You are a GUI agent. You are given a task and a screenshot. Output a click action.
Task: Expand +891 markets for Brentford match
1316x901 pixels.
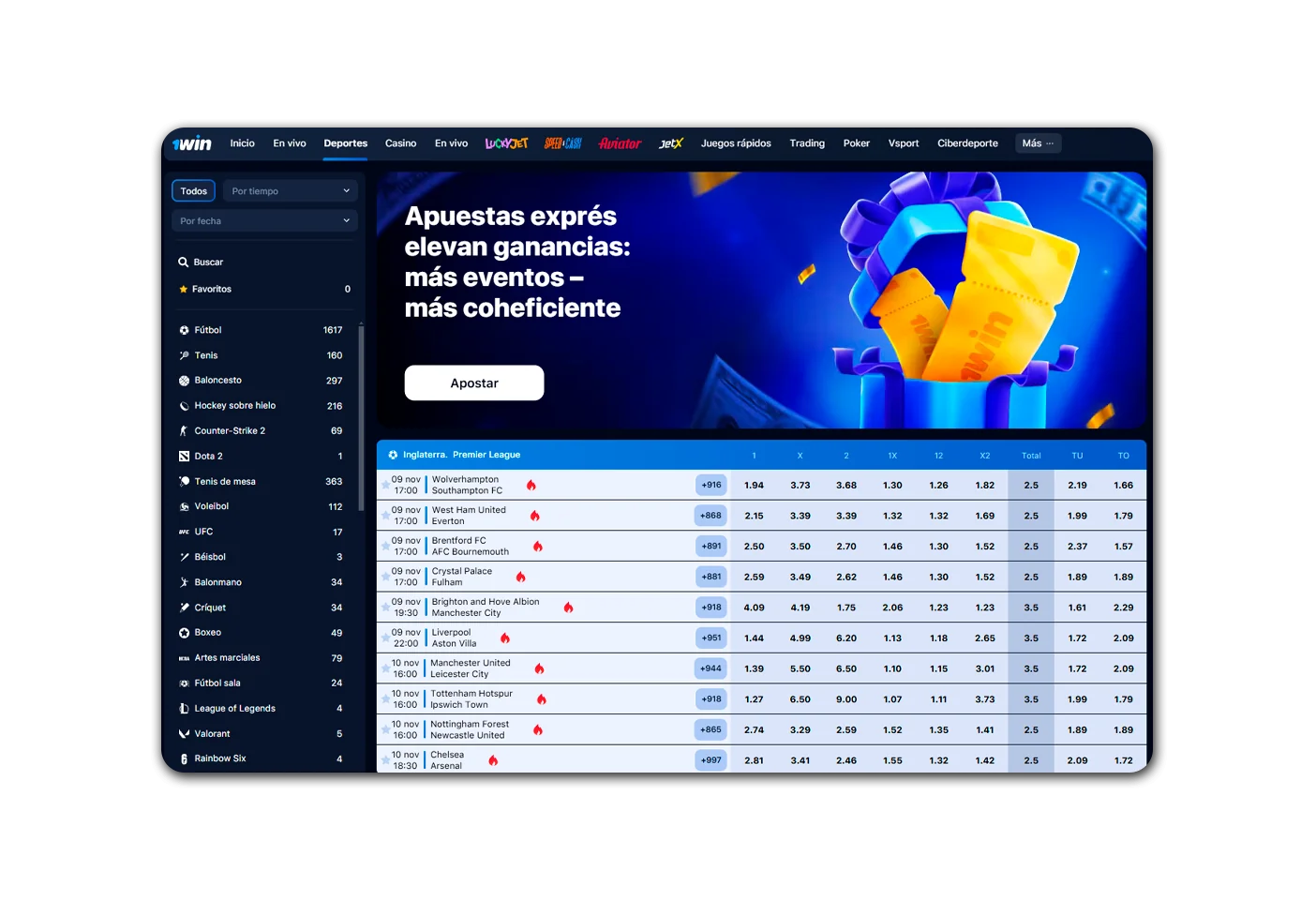click(x=711, y=546)
